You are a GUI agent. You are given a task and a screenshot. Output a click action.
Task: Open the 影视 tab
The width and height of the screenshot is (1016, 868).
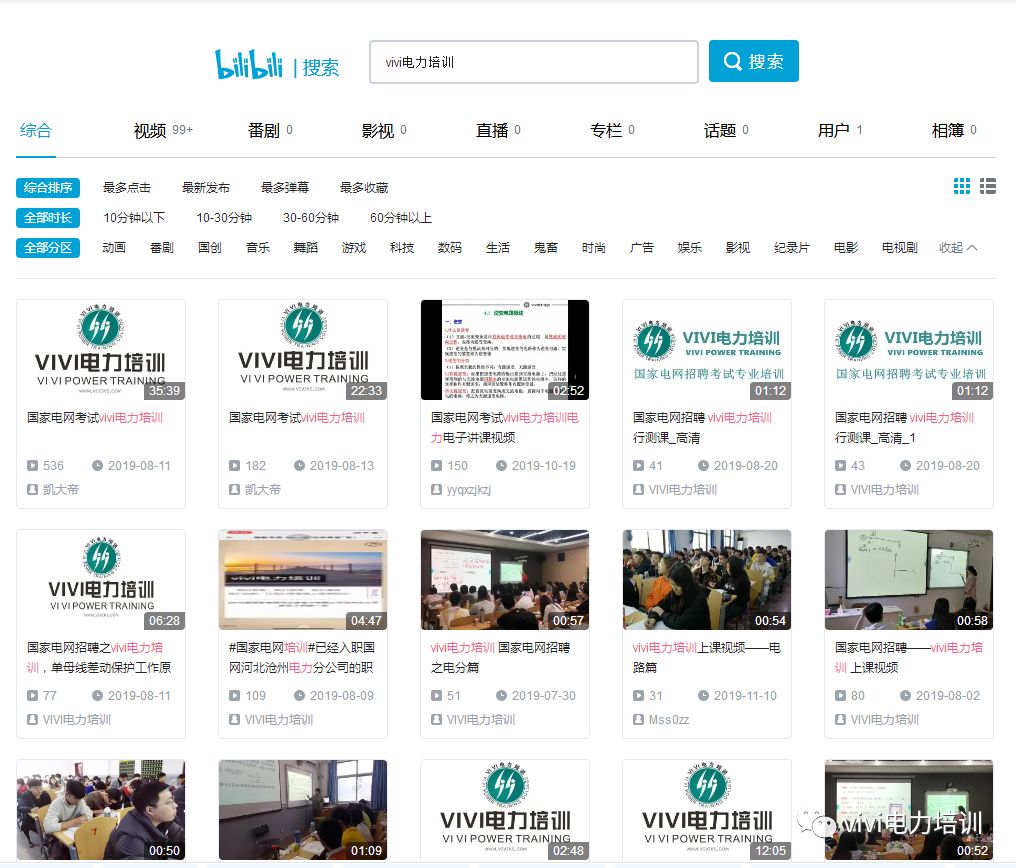point(384,130)
